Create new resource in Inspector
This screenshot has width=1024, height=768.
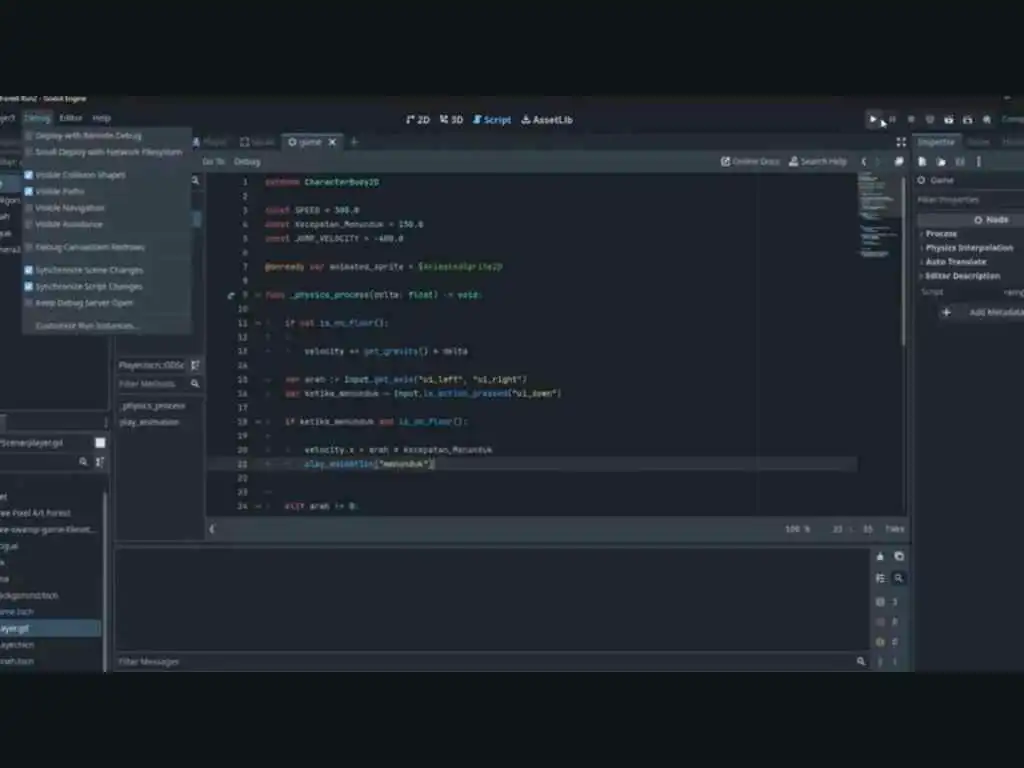click(922, 161)
